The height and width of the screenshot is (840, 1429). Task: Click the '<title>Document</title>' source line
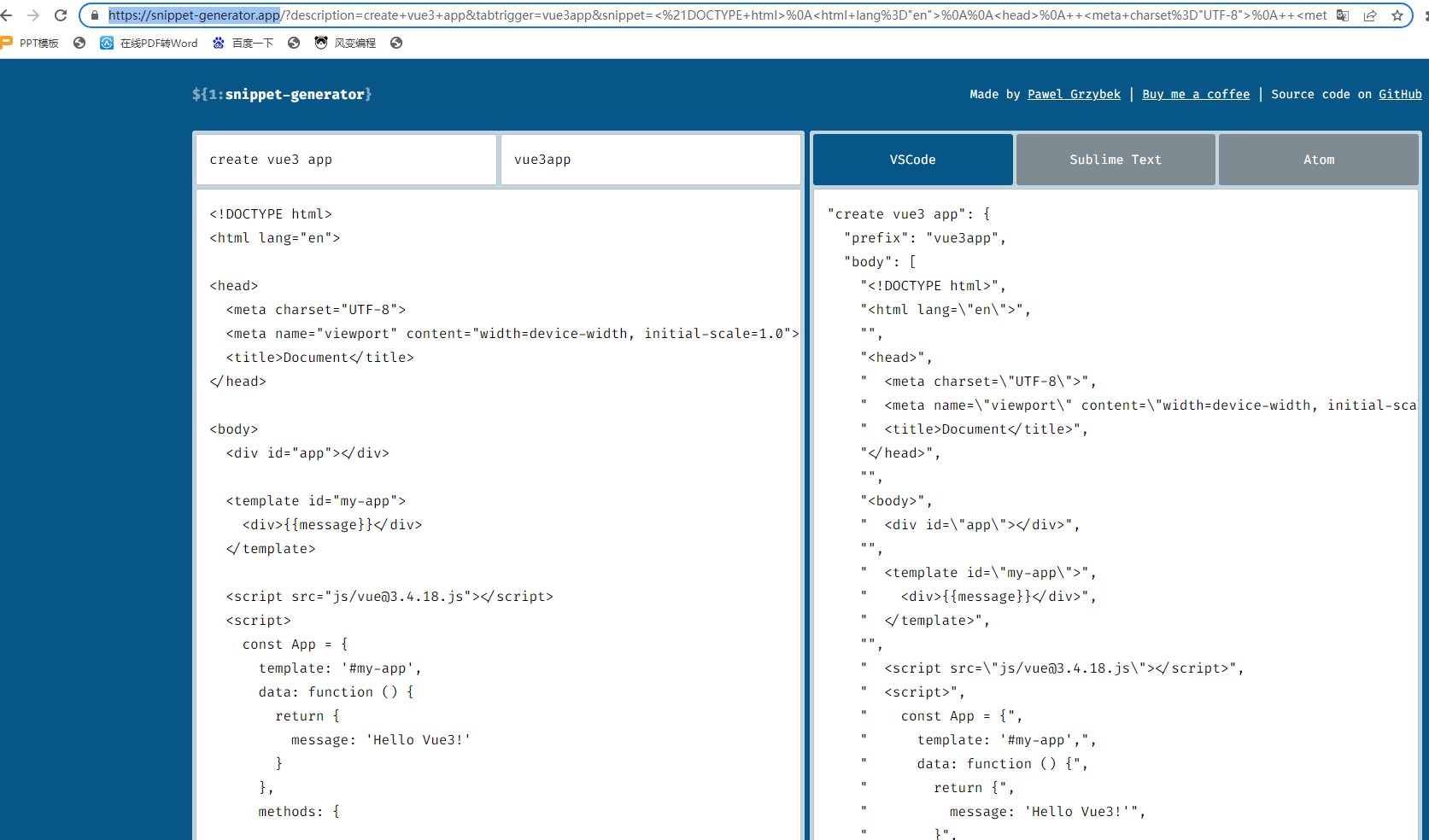tap(319, 358)
